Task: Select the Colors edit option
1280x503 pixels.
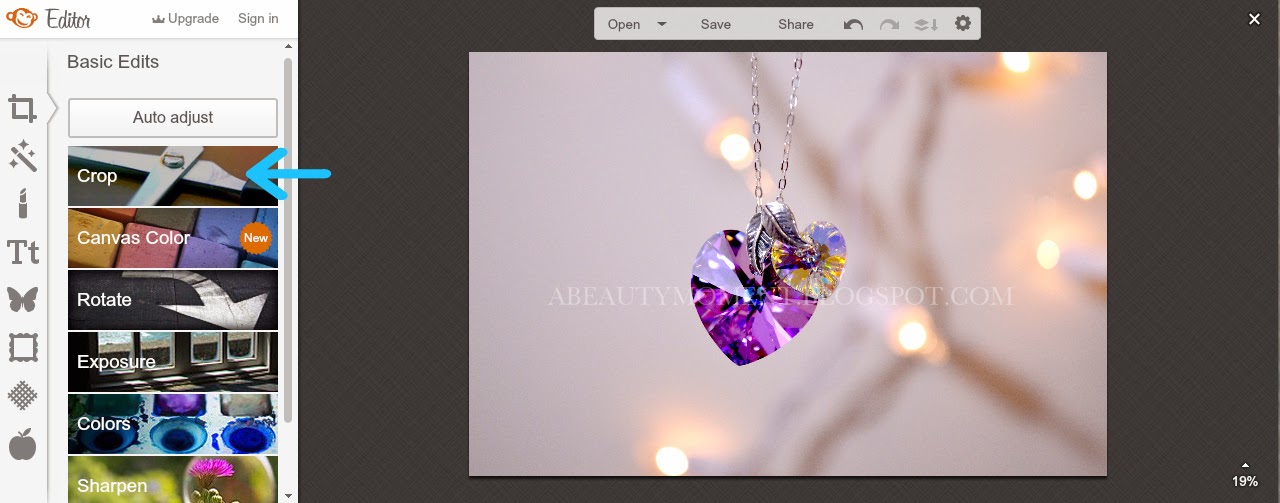Action: 173,424
